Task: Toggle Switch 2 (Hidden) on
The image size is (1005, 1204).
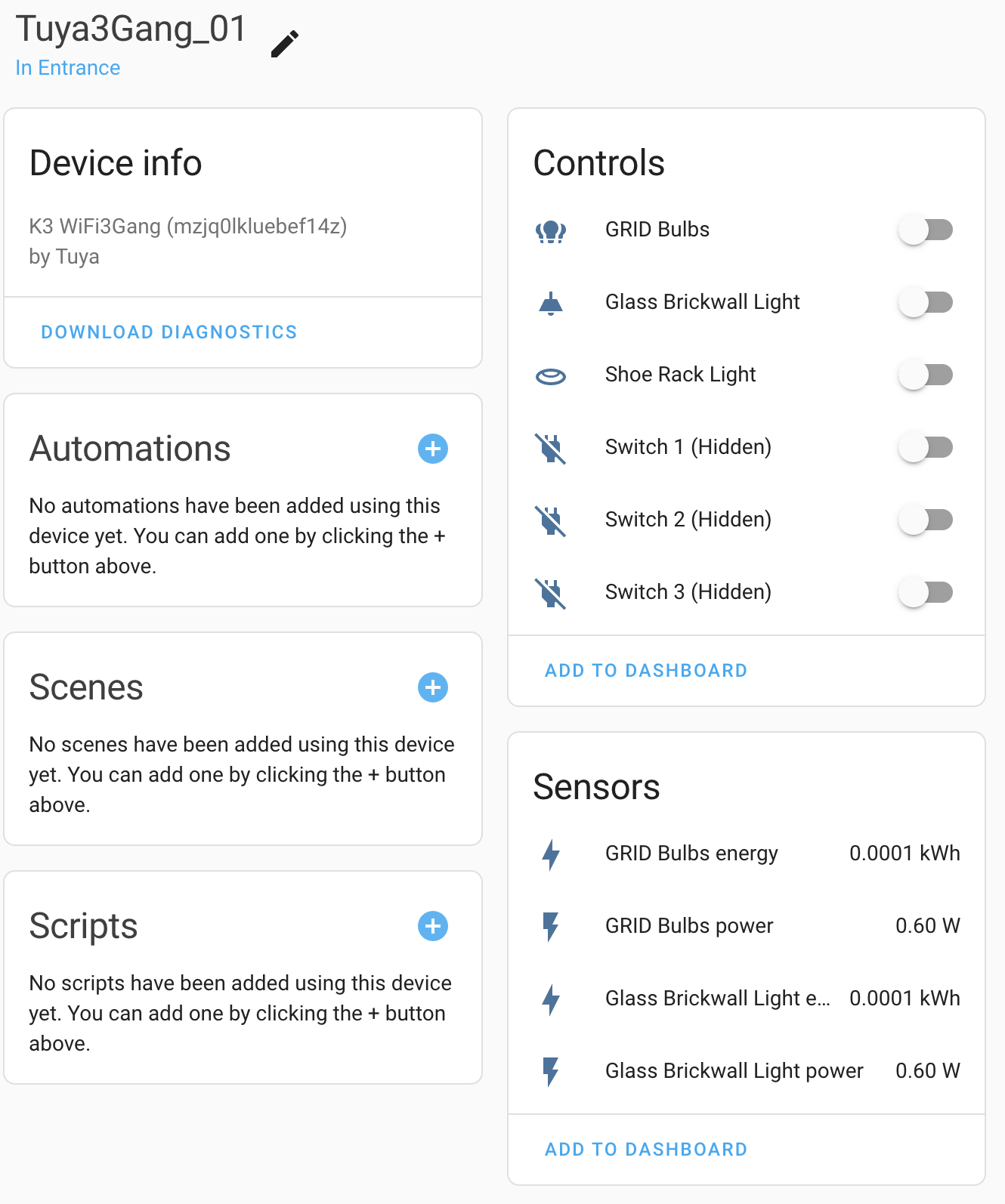Action: [926, 520]
